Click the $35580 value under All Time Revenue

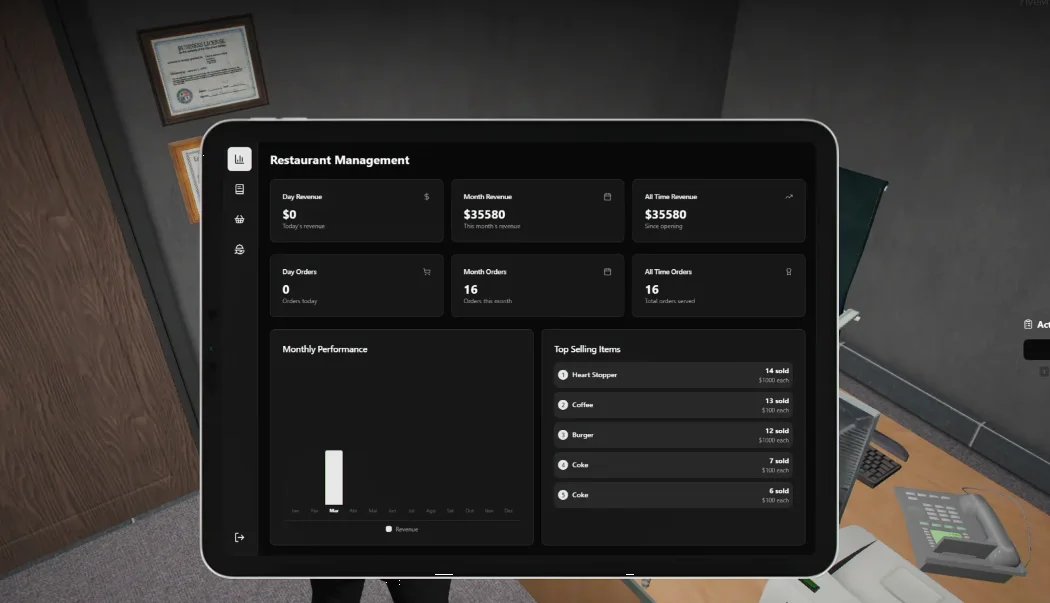click(x=665, y=214)
